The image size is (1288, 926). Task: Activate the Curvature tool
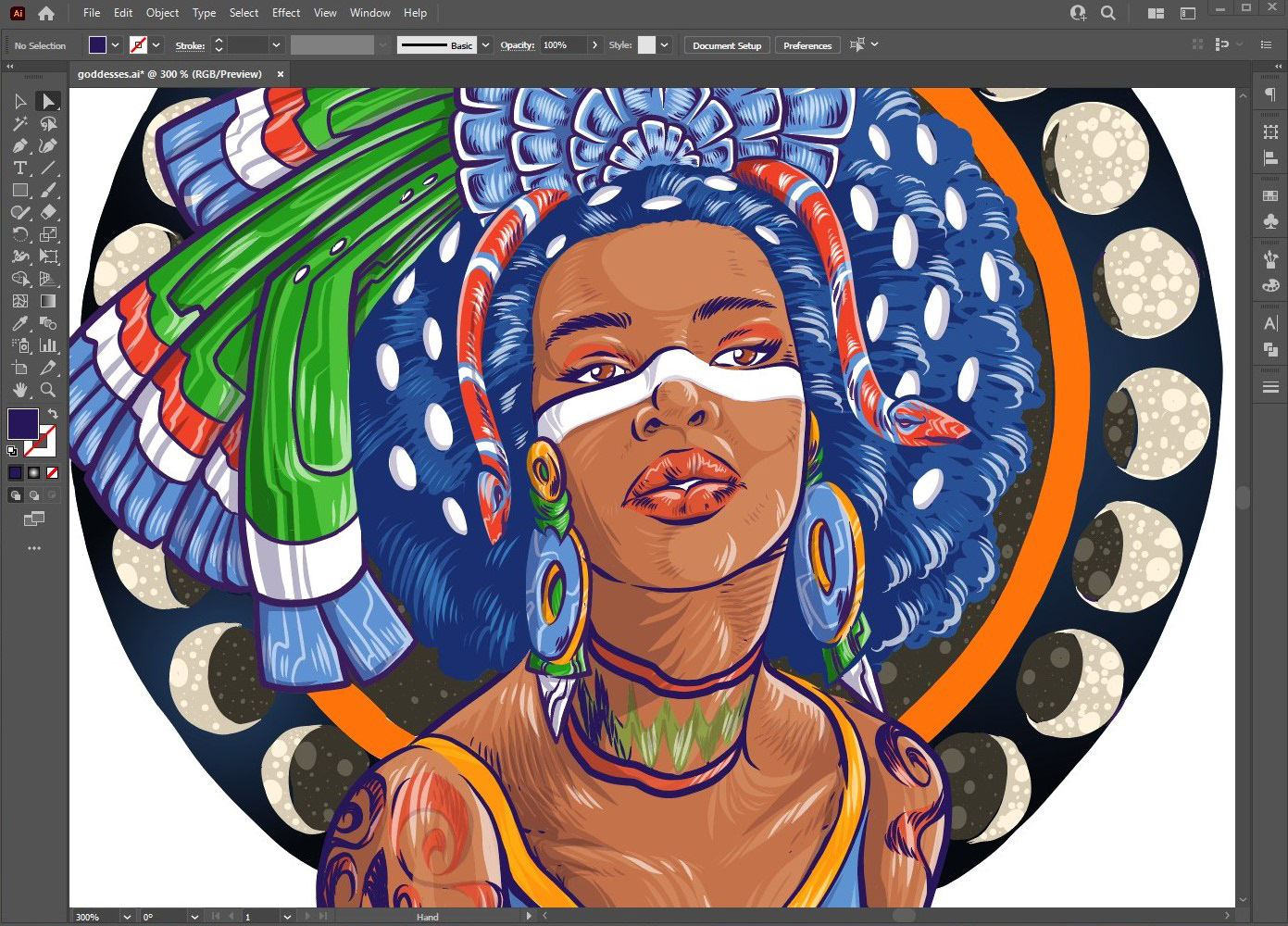pos(48,145)
